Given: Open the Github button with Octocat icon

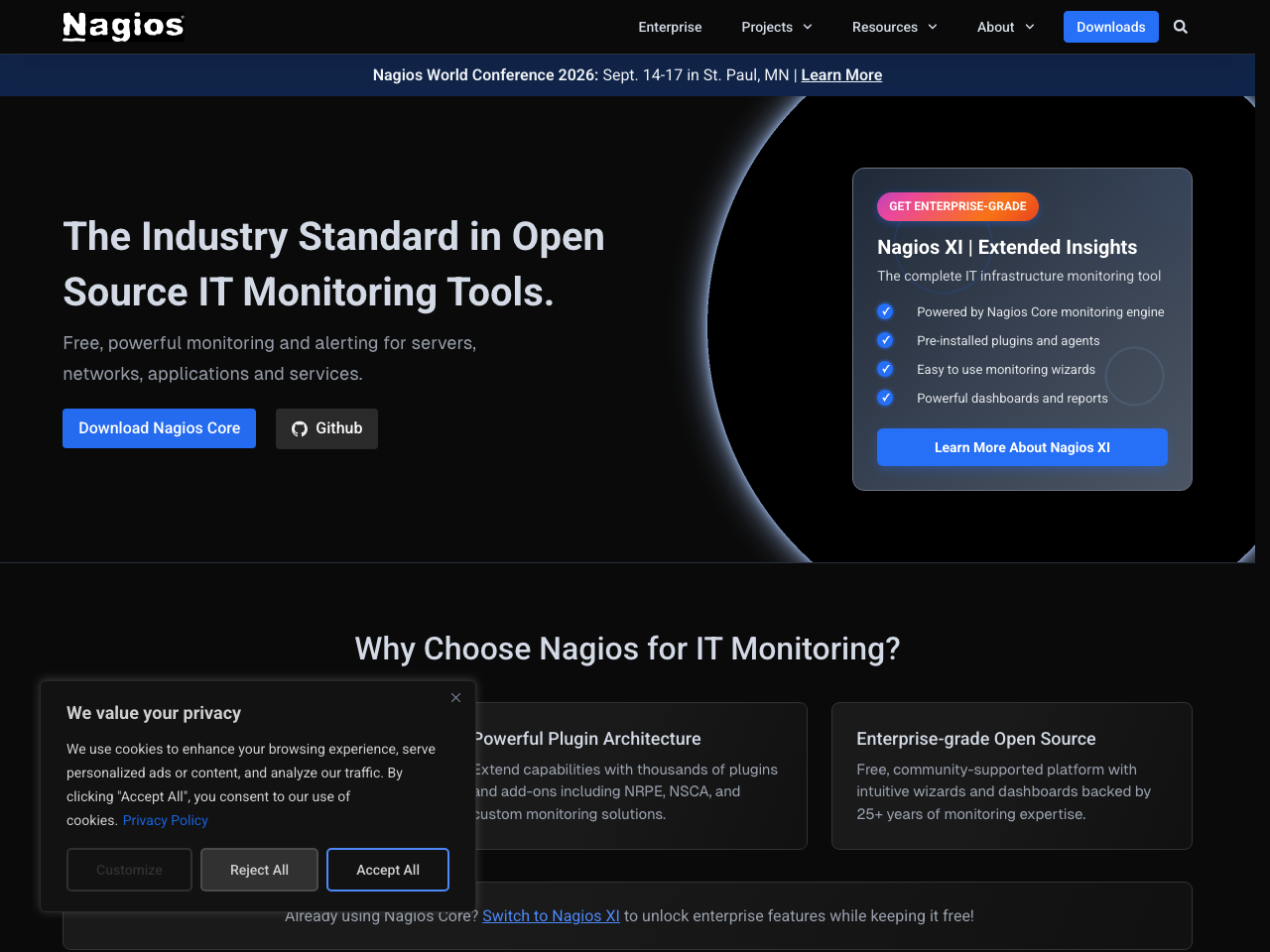Looking at the screenshot, I should point(326,428).
